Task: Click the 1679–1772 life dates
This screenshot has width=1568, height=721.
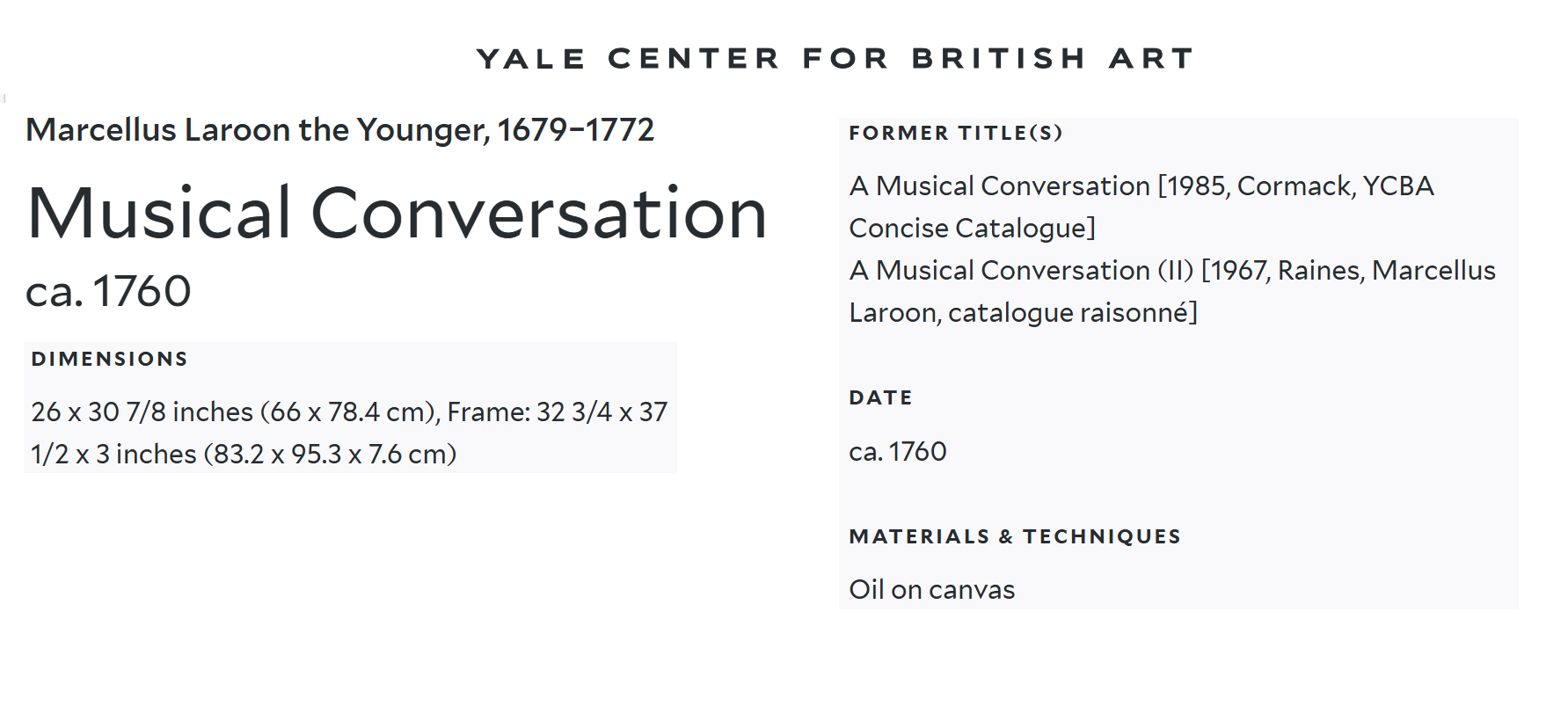Action: coord(576,130)
